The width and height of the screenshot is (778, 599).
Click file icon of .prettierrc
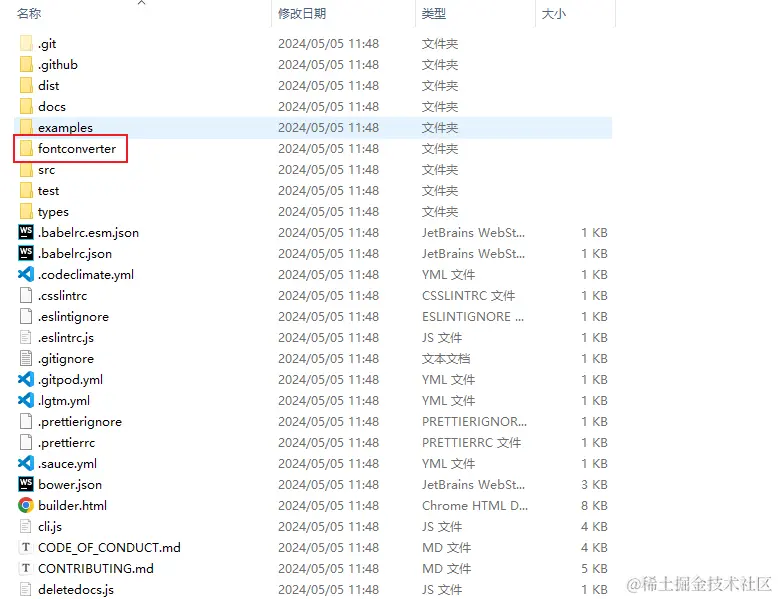(x=26, y=442)
